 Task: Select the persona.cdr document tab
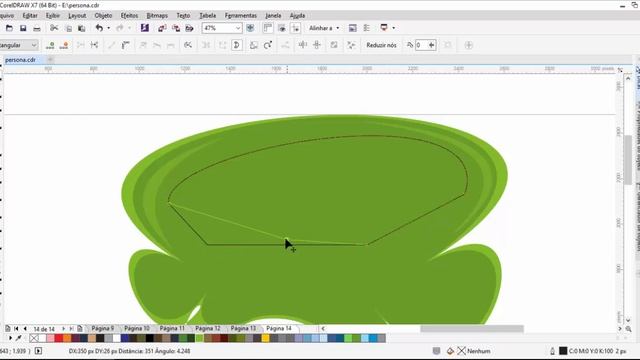(x=20, y=60)
